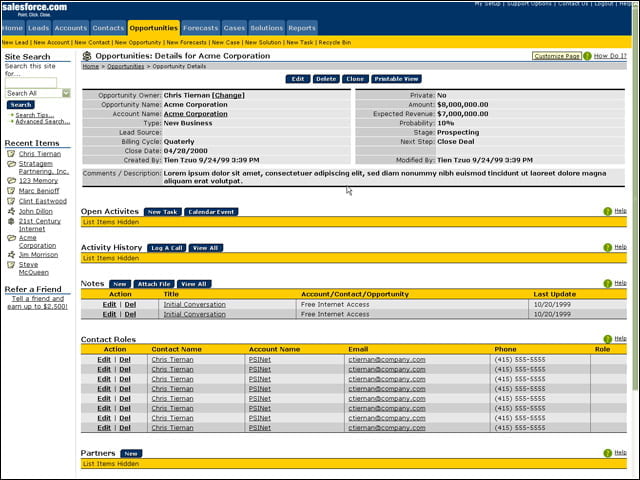The height and width of the screenshot is (480, 640).
Task: Open the Acme Corporation account name link
Action: pos(196,114)
